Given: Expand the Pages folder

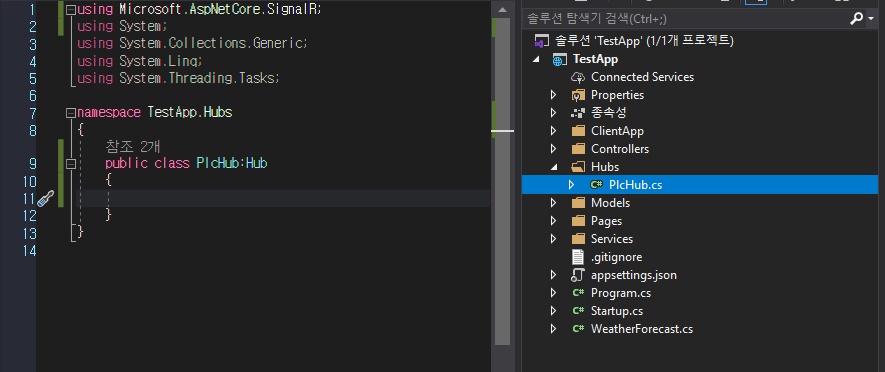Looking at the screenshot, I should coord(554,221).
